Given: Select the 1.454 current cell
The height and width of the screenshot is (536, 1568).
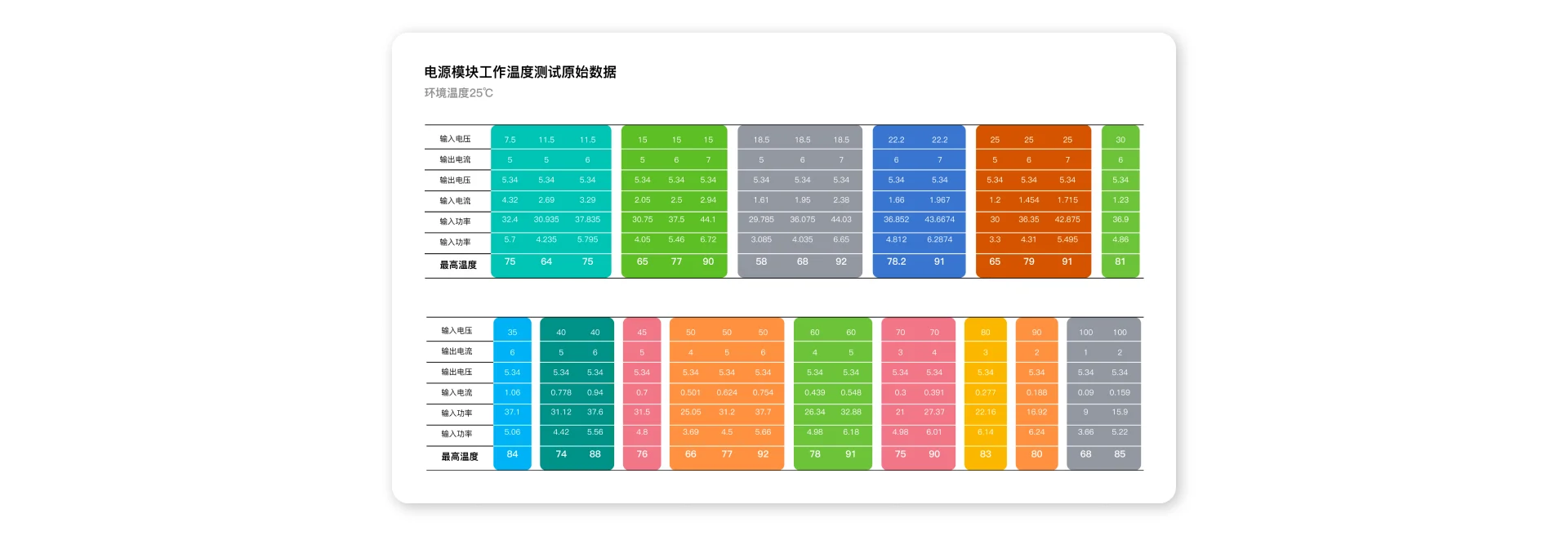Looking at the screenshot, I should click(x=1029, y=200).
